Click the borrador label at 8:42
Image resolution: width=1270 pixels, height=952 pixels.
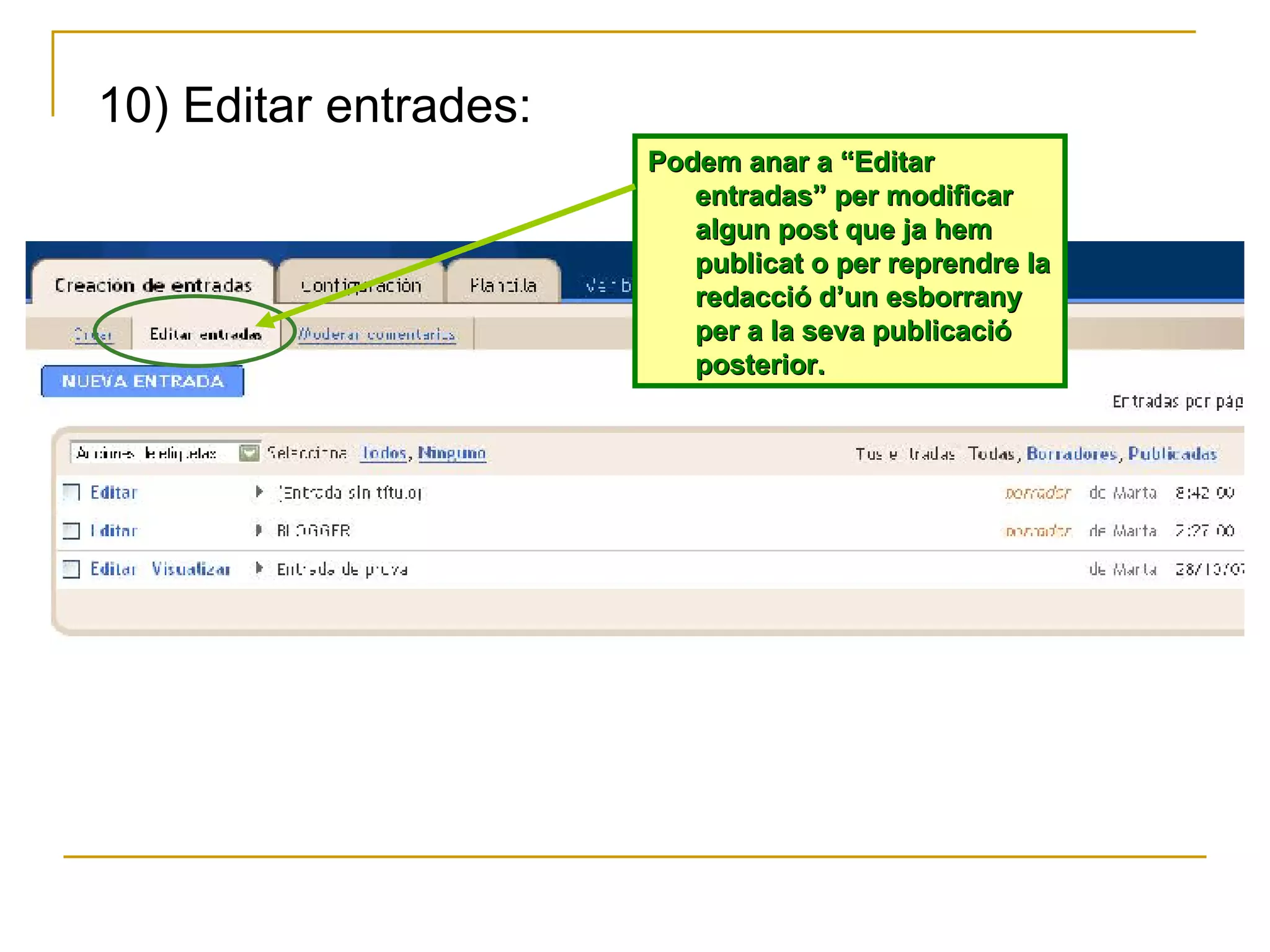click(1038, 493)
